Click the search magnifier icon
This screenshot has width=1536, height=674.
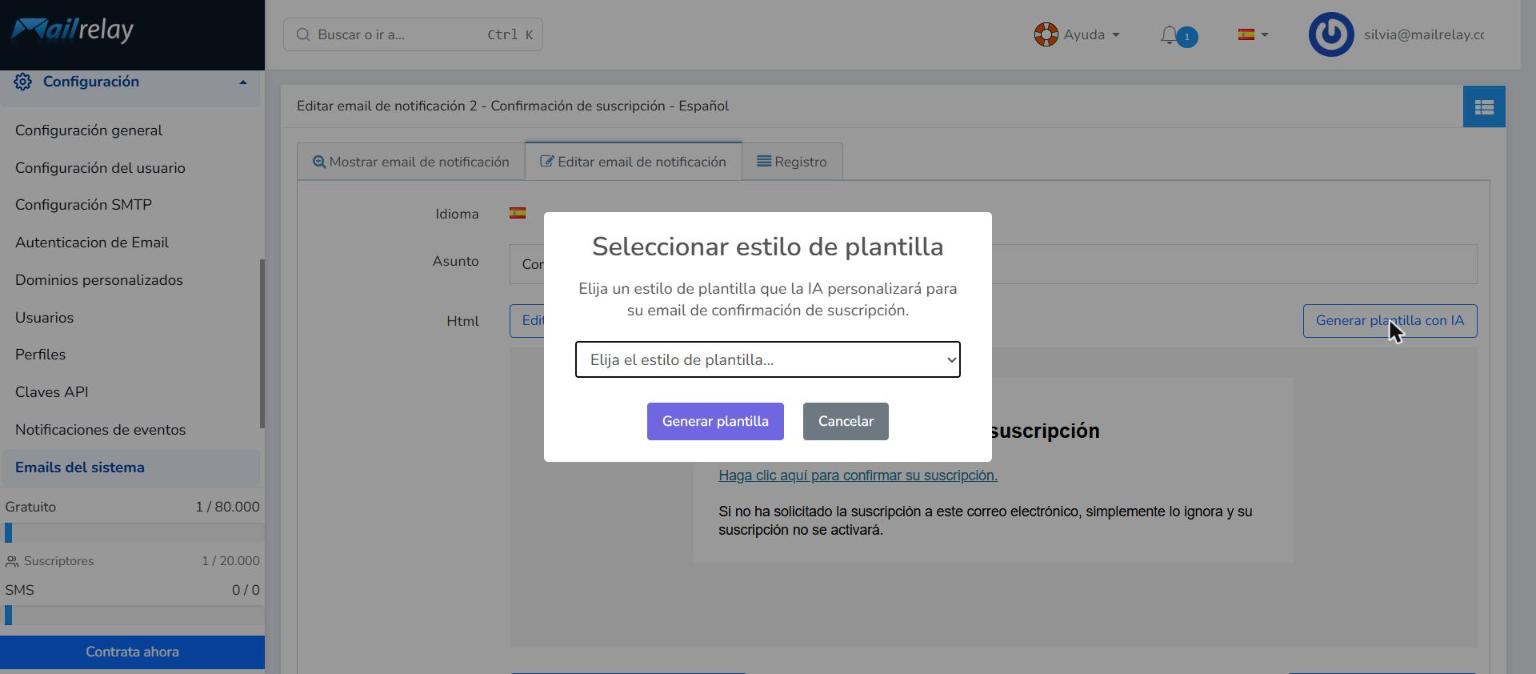(303, 35)
